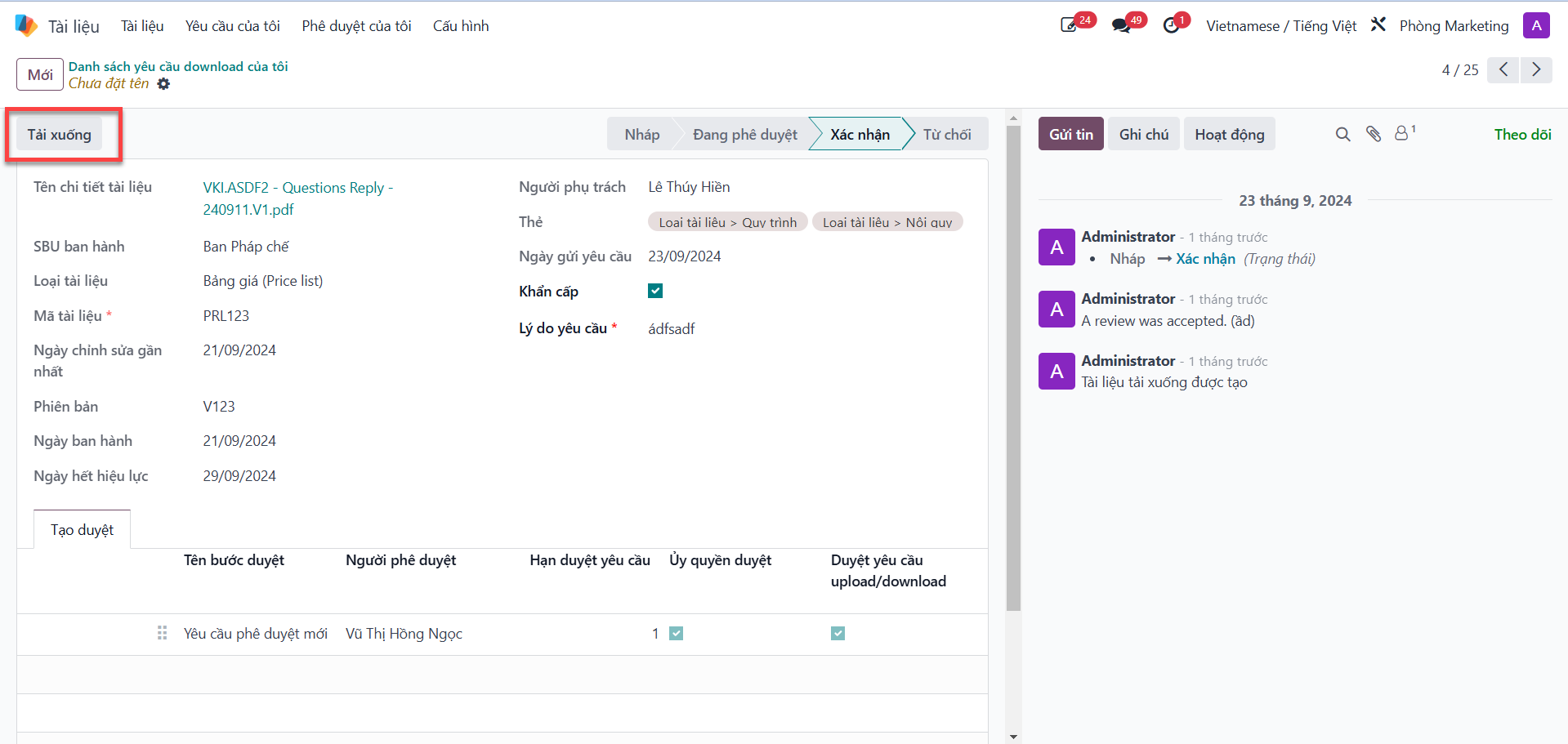Click the Mới button
This screenshot has height=744, width=1568.
[40, 74]
